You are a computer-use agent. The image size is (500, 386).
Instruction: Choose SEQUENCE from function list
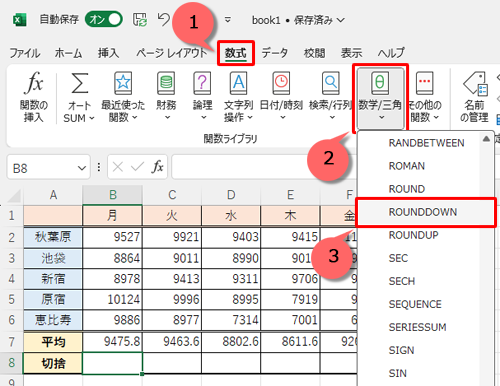point(415,304)
